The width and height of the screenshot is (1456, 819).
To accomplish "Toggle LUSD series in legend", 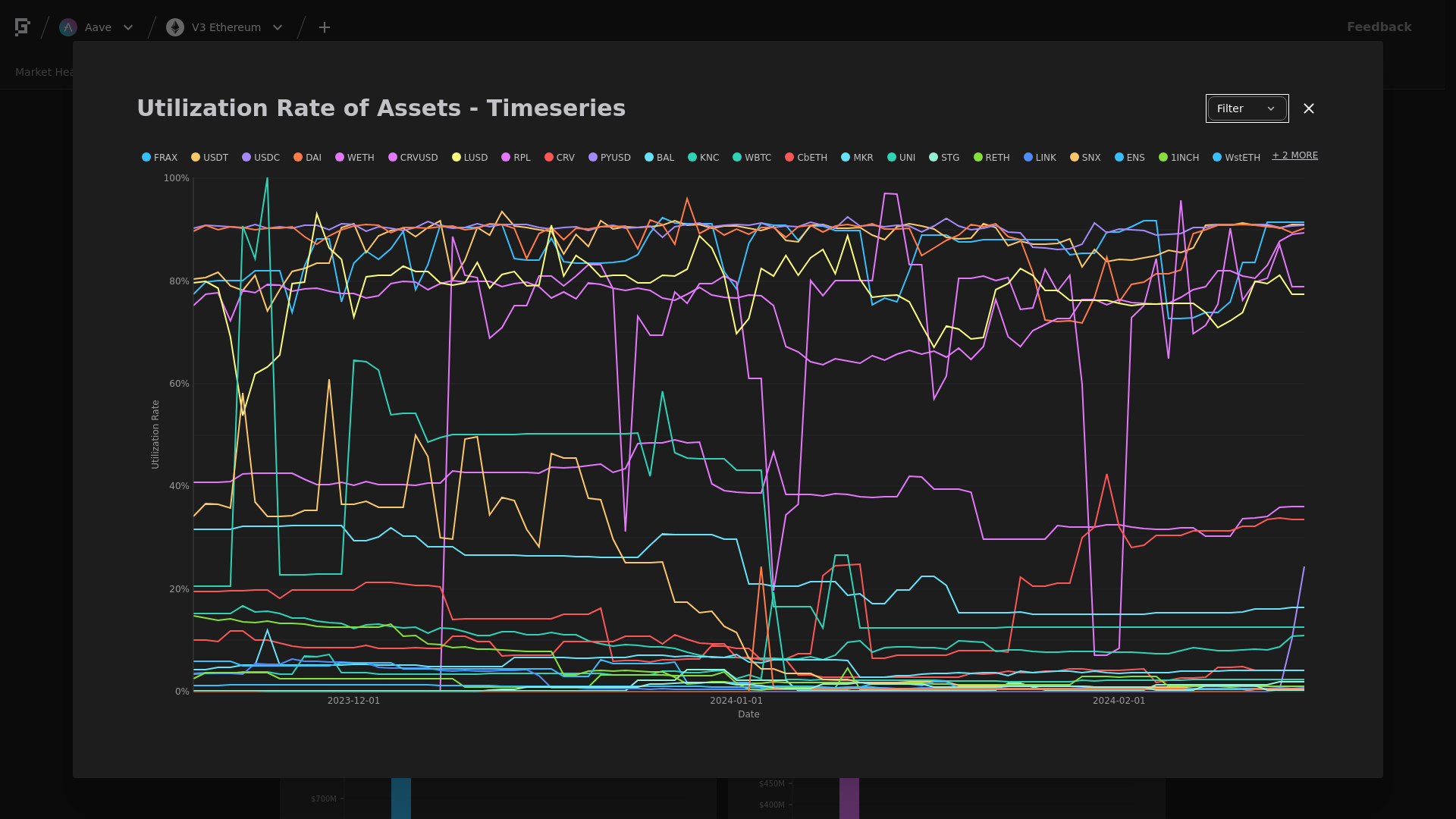I will [x=470, y=158].
